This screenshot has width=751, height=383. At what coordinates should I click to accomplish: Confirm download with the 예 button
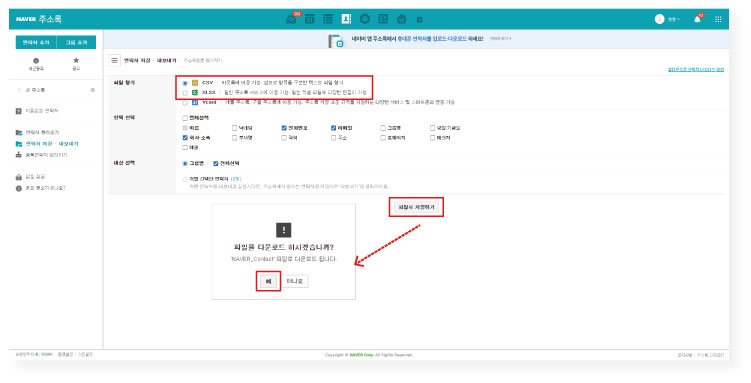pyautogui.click(x=268, y=281)
